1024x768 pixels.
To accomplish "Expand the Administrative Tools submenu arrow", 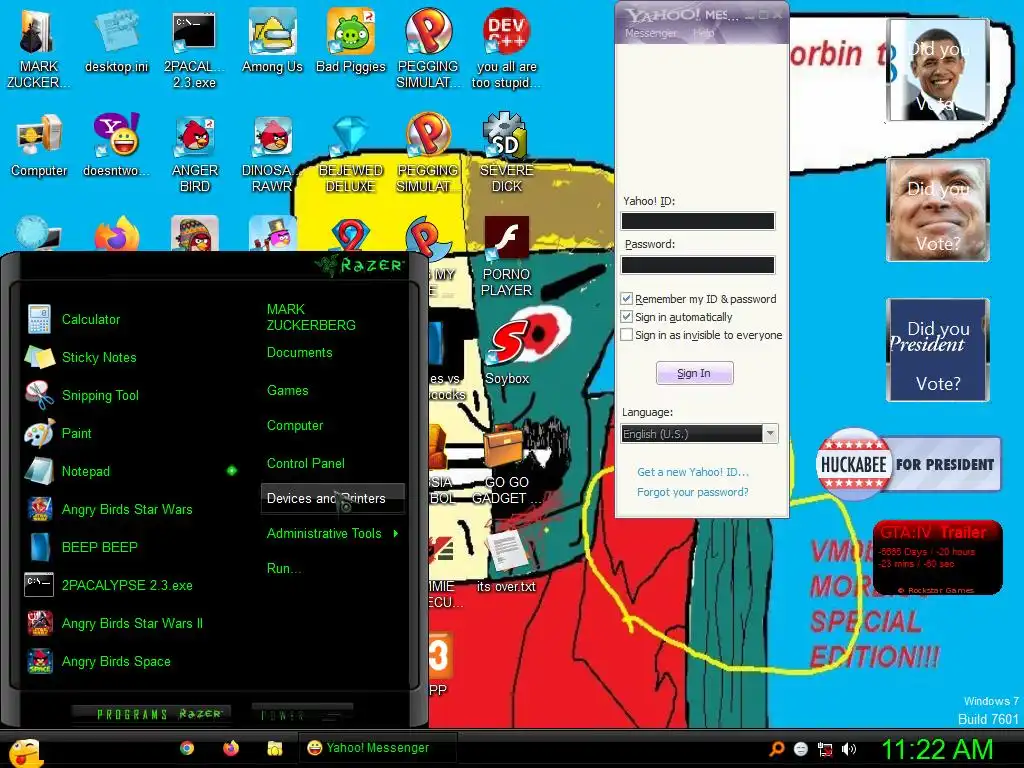I will click(x=396, y=534).
